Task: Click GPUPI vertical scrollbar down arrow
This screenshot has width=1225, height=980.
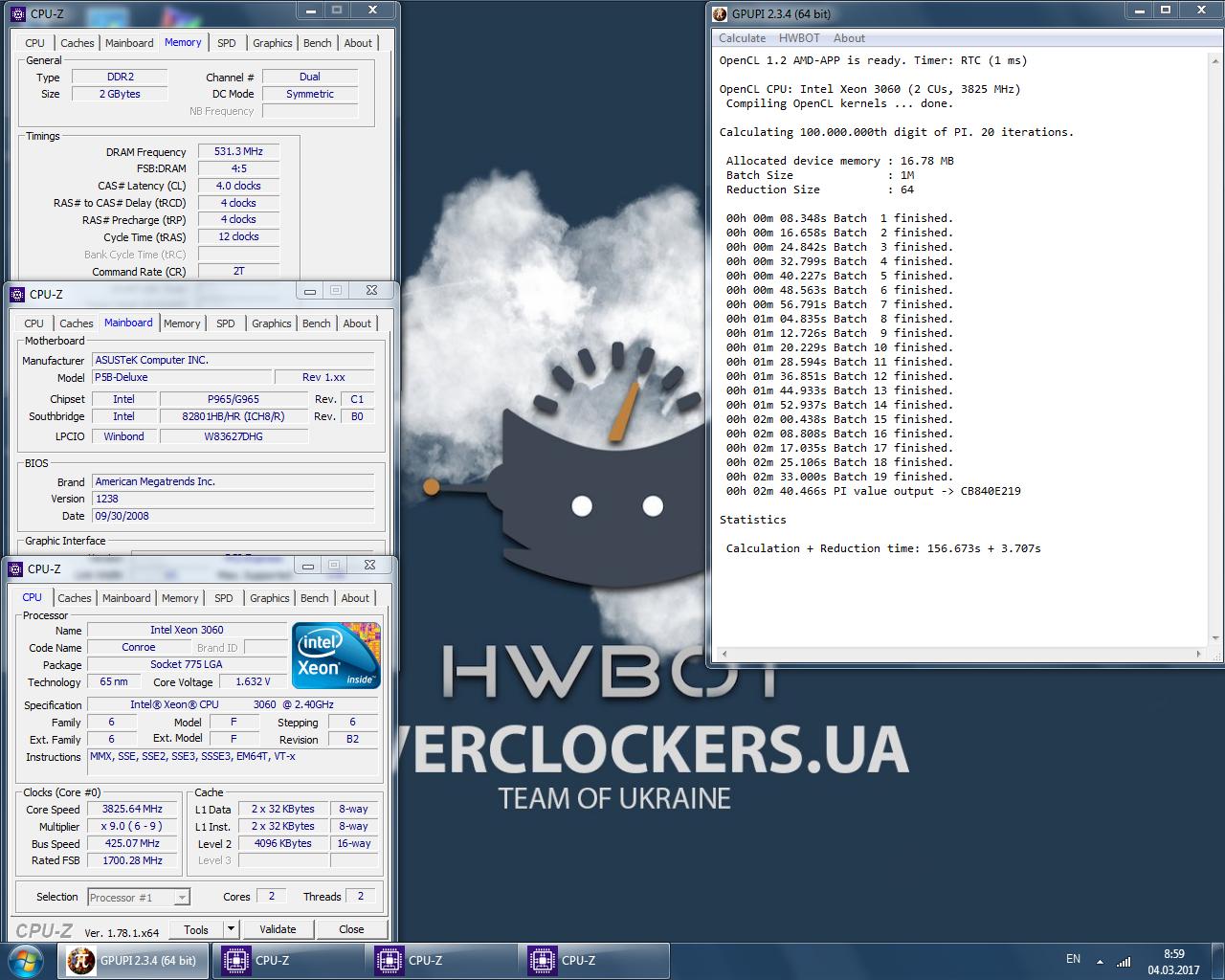Action: click(x=1216, y=638)
